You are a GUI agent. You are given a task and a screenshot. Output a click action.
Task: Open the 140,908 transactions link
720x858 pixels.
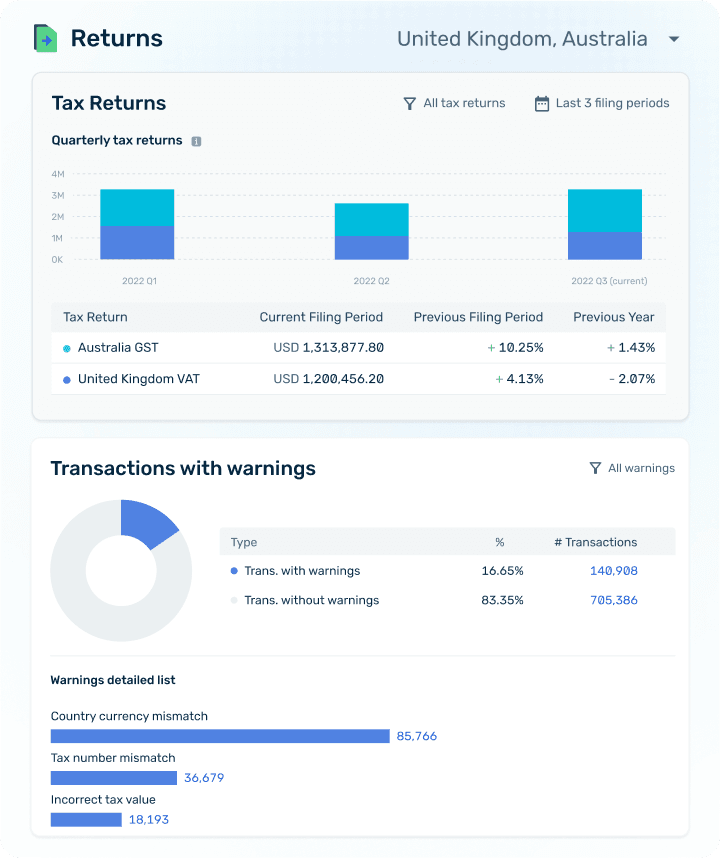click(x=614, y=571)
